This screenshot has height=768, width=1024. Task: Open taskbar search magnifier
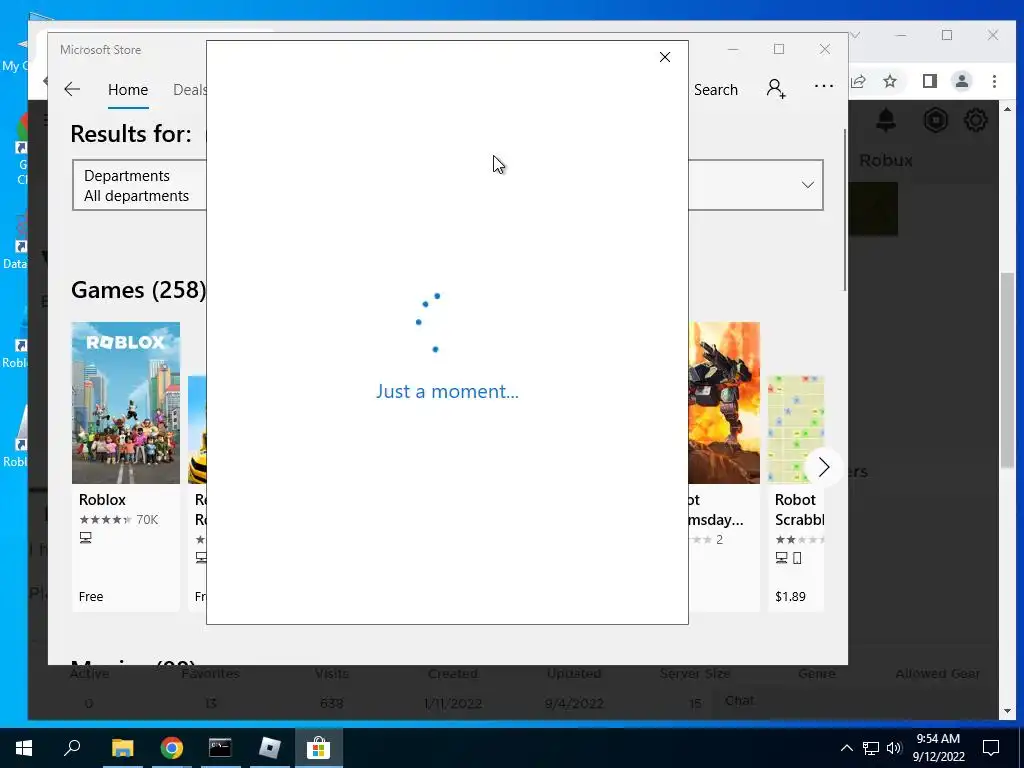tap(72, 748)
